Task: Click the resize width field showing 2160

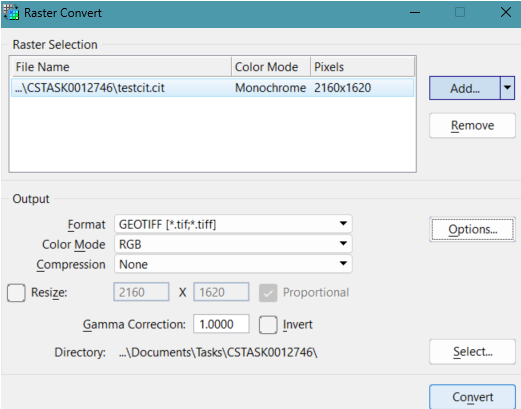Action: pos(141,292)
